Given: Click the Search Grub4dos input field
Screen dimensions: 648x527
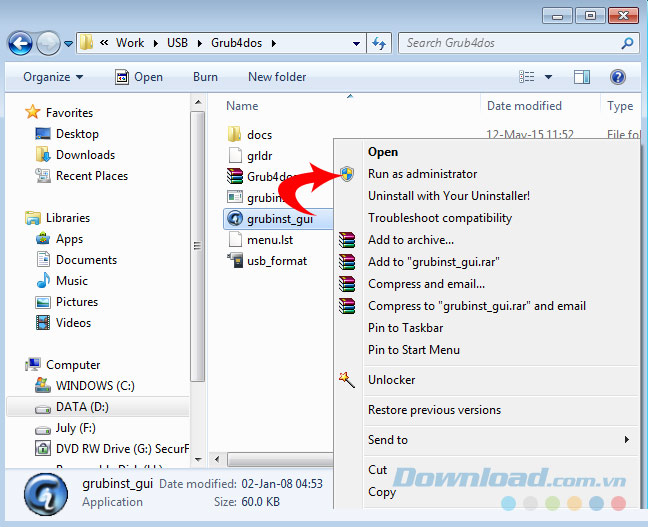Looking at the screenshot, I should point(510,43).
